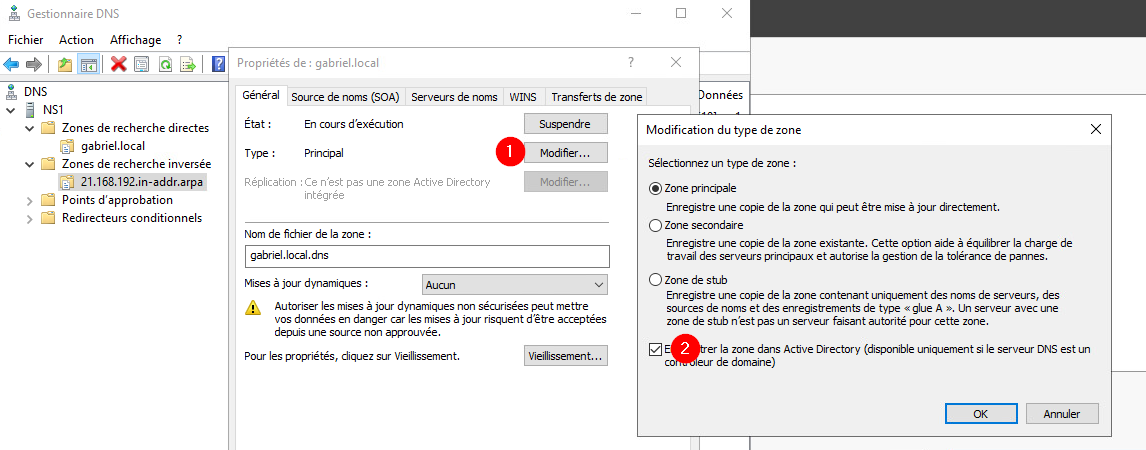Click the red Delete X icon
The image size is (1146, 450).
tap(119, 65)
